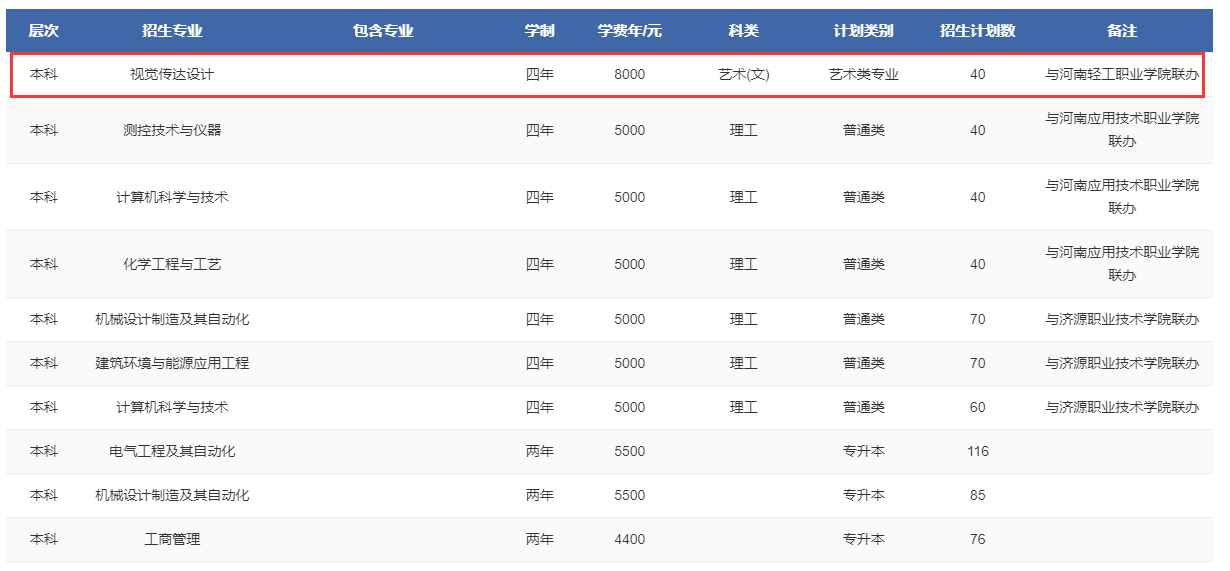The width and height of the screenshot is (1230, 571).
Task: Click the 工商管理 major cell
Action: (x=172, y=539)
